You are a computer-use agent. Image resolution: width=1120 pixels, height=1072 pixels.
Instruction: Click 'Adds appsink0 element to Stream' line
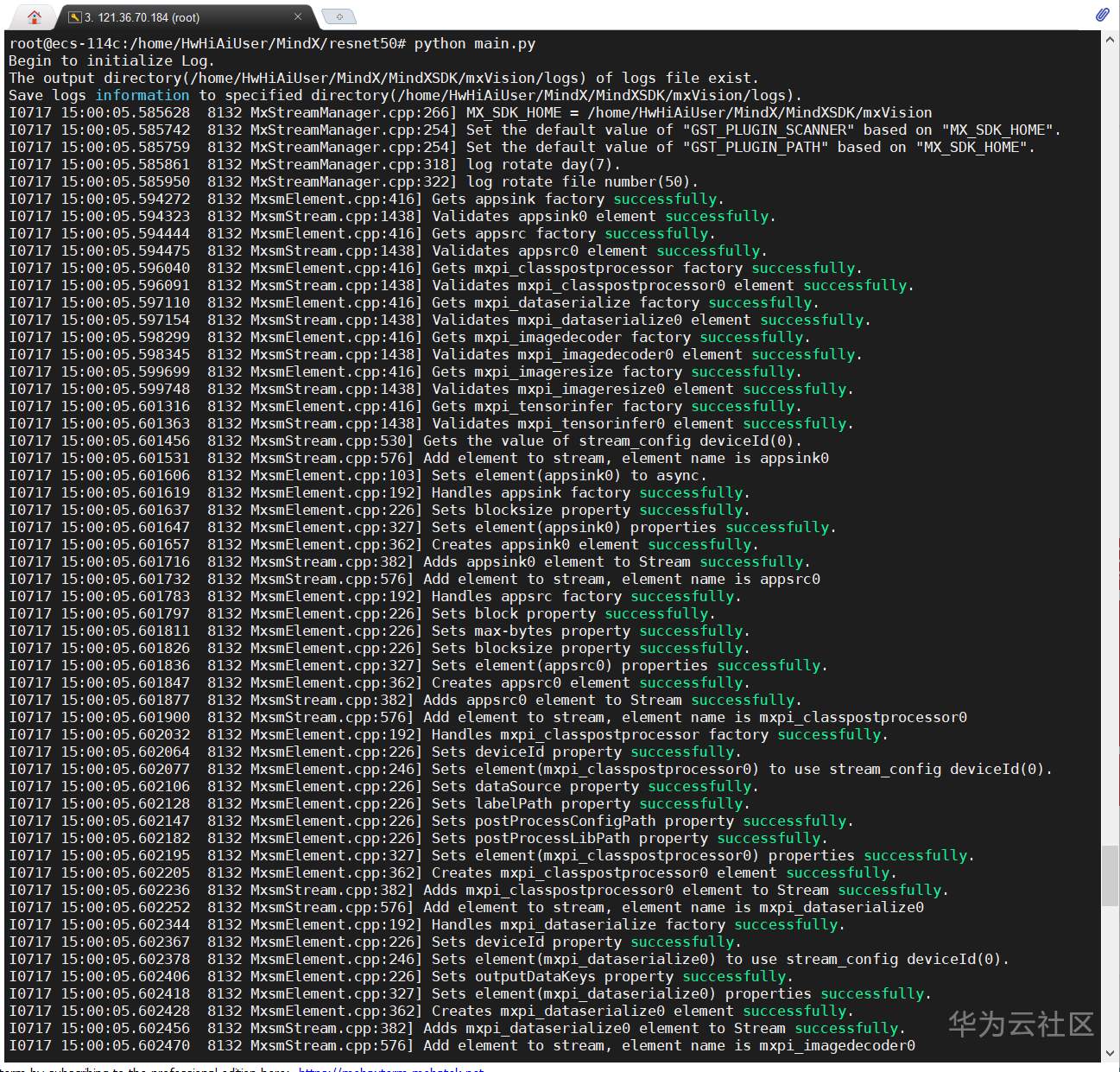410,561
